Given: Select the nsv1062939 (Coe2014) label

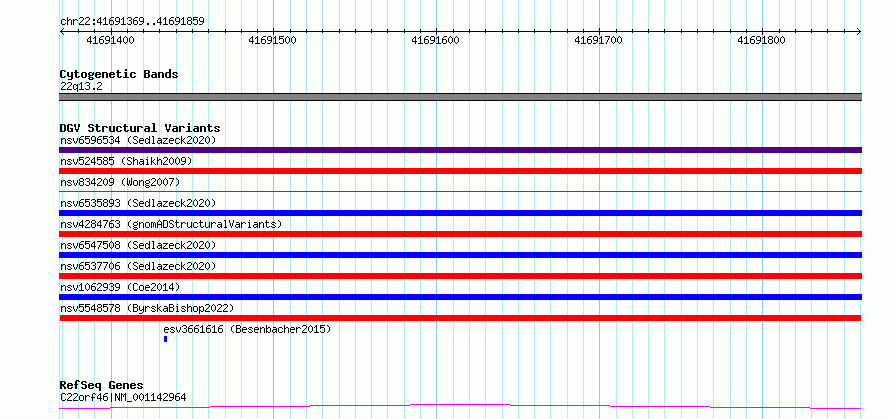Looking at the screenshot, I should coord(120,287).
